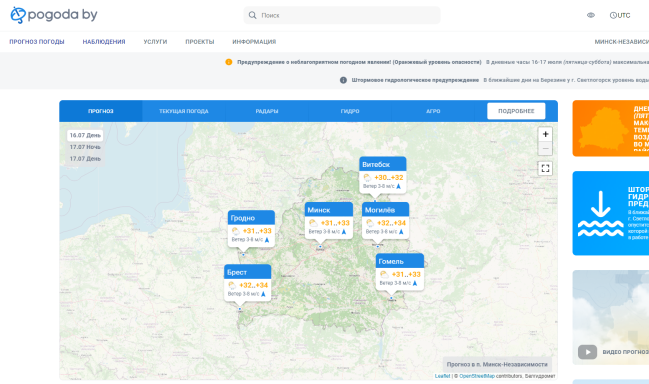Click Прогноз в п. Минск-Независимости label
The height and width of the screenshot is (384, 649).
point(497,364)
